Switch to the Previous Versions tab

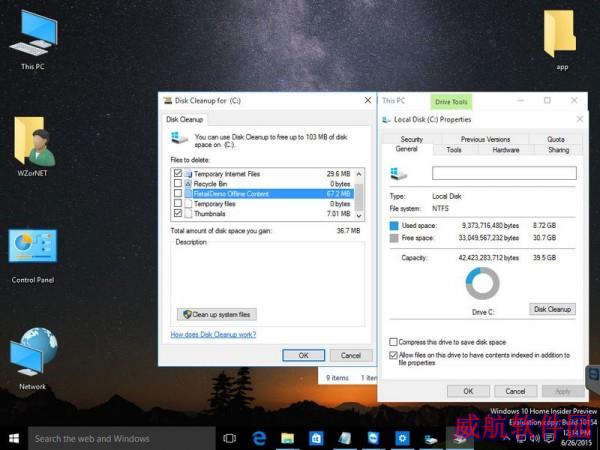485,139
